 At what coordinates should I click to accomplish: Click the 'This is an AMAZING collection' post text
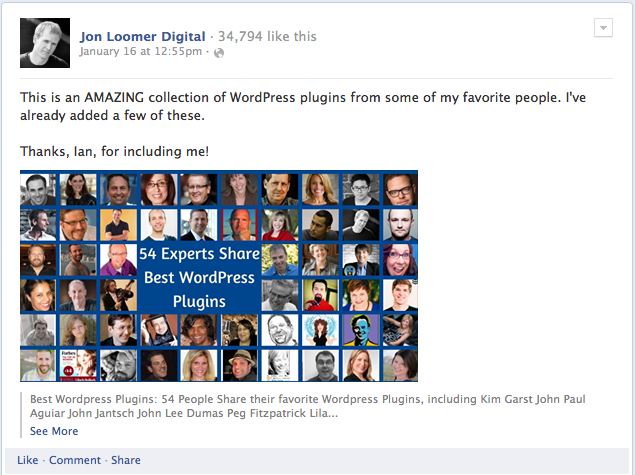coord(303,106)
